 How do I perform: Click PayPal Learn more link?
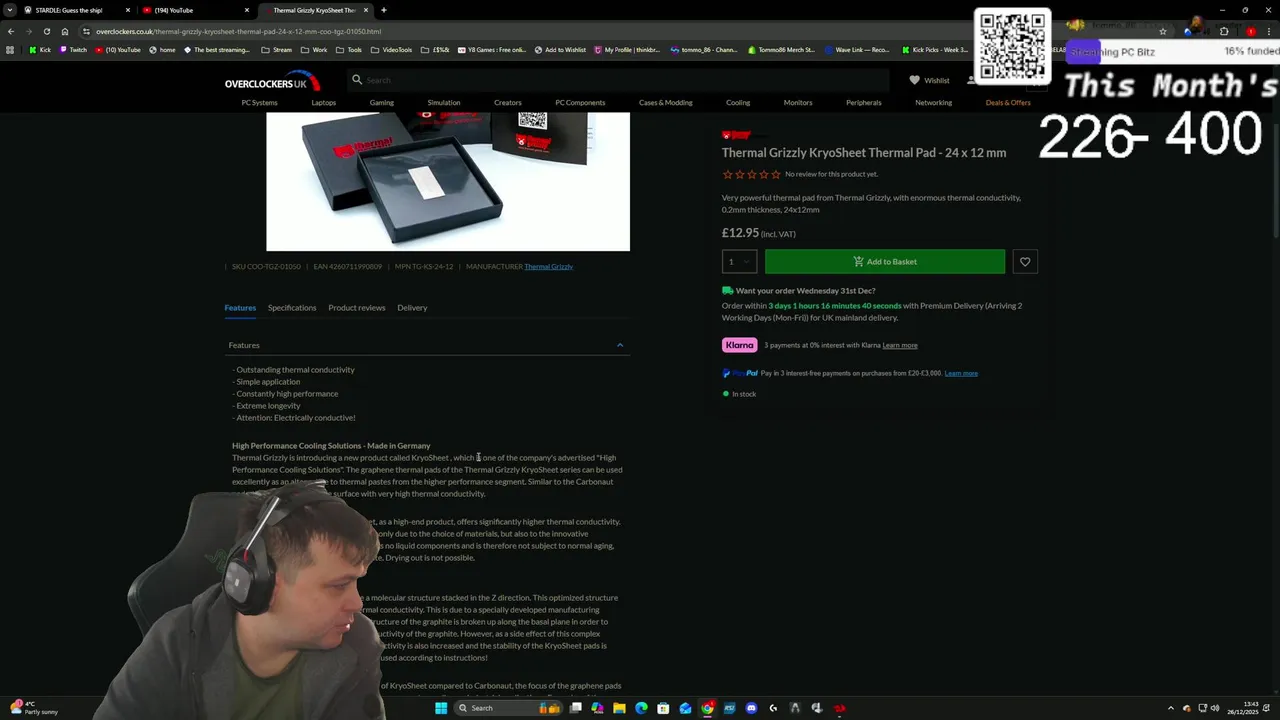point(961,373)
